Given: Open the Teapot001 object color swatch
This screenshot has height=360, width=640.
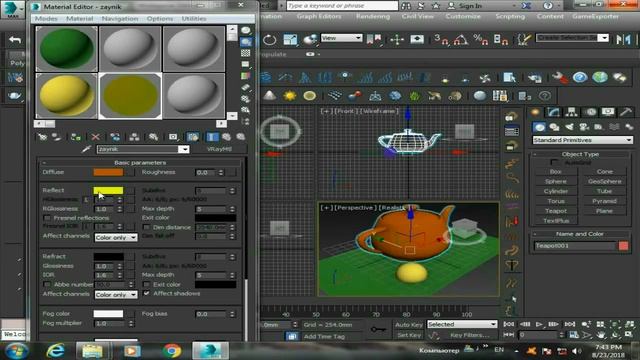Looking at the screenshot, I should point(623,246).
